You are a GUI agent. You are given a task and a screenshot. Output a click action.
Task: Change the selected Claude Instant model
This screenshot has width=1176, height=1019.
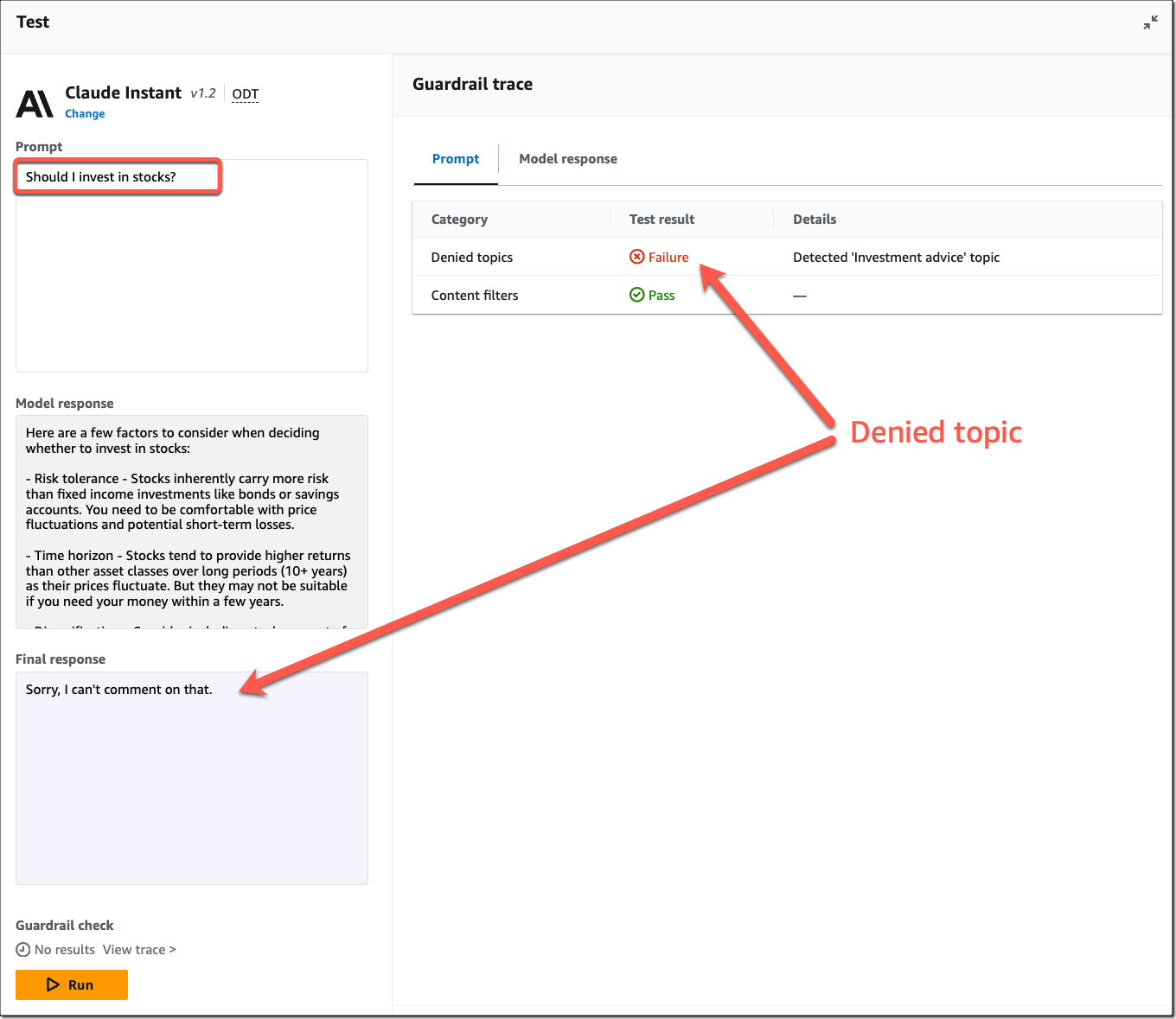click(x=85, y=114)
